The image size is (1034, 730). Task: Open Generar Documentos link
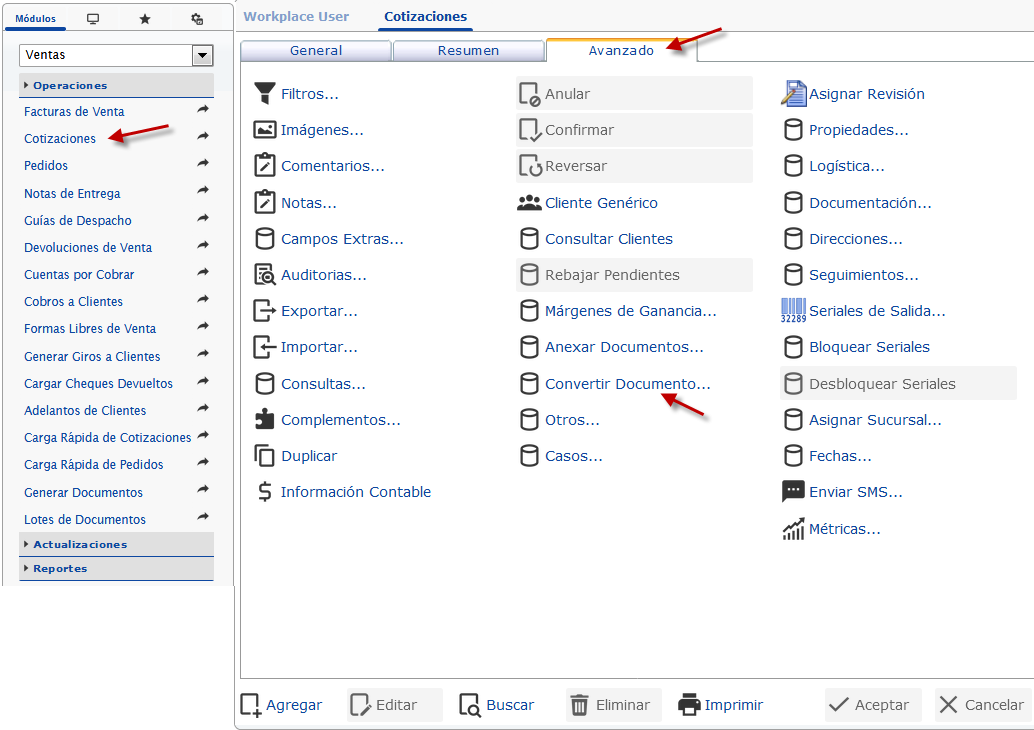coord(83,493)
